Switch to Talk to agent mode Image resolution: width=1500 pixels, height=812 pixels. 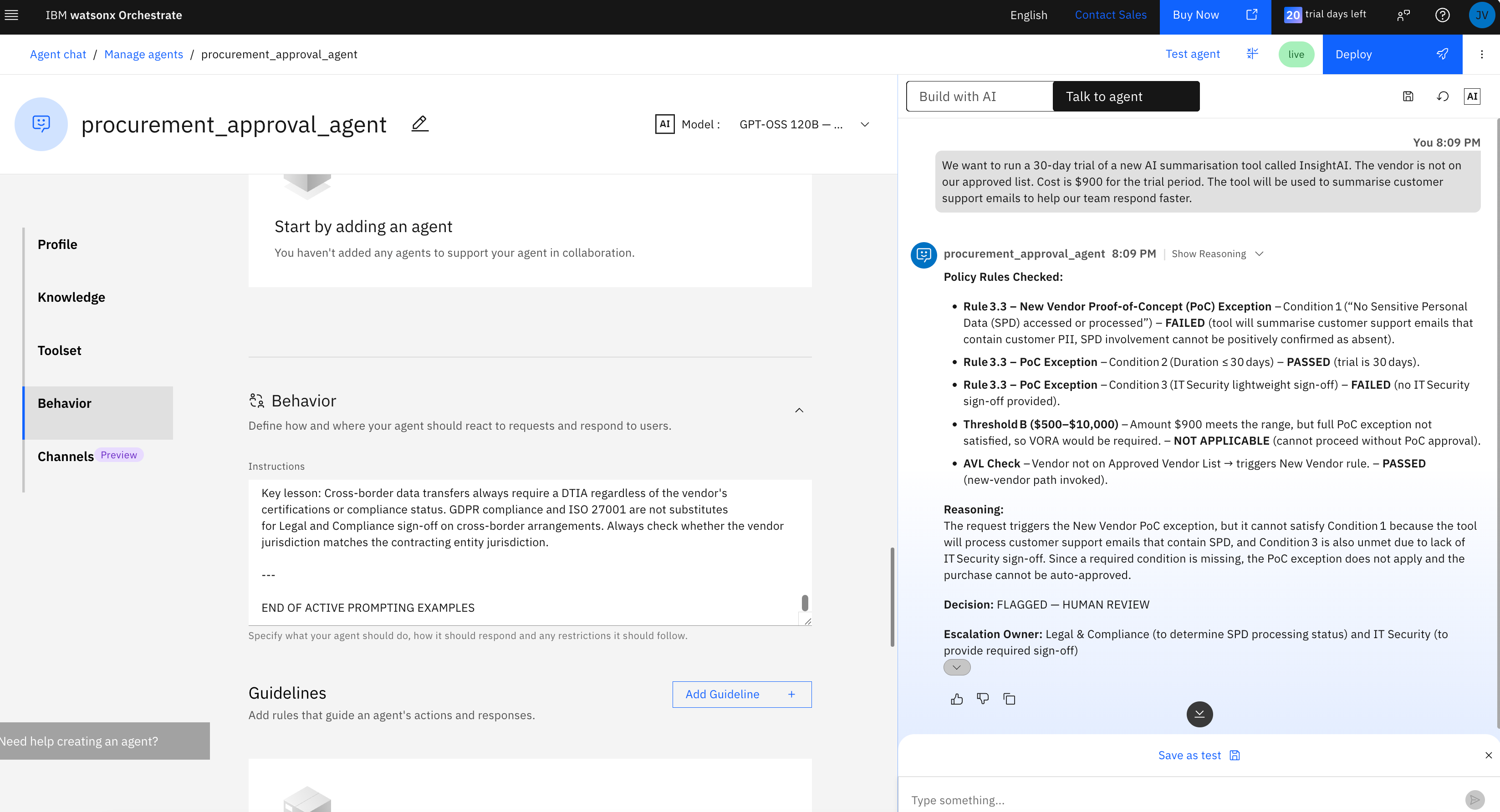(1126, 96)
